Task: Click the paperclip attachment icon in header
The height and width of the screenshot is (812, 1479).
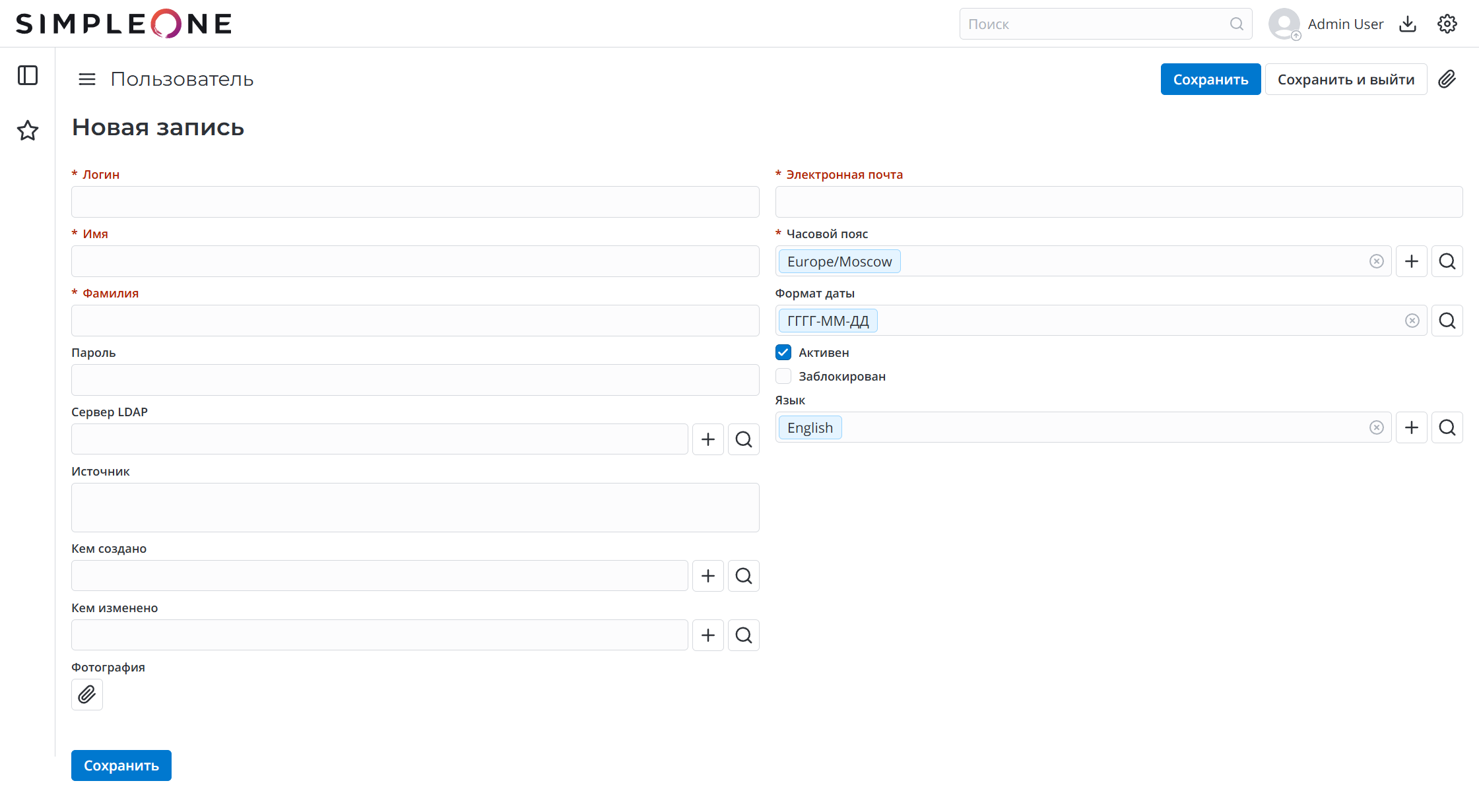Action: (1447, 79)
